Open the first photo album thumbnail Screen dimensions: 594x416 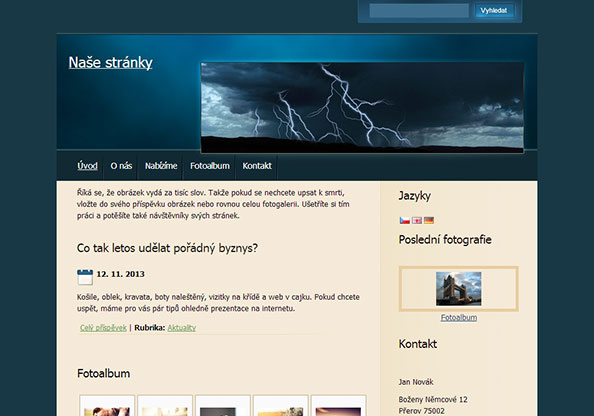pyautogui.click(x=107, y=405)
